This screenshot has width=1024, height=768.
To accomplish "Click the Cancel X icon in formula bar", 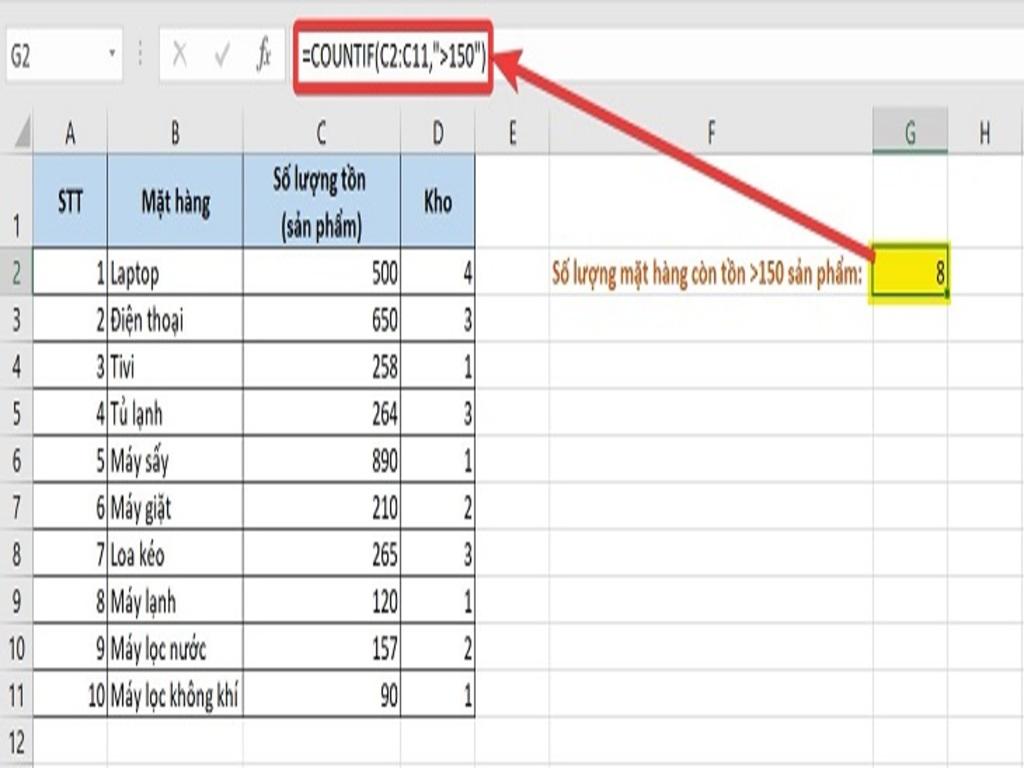I will pos(180,56).
